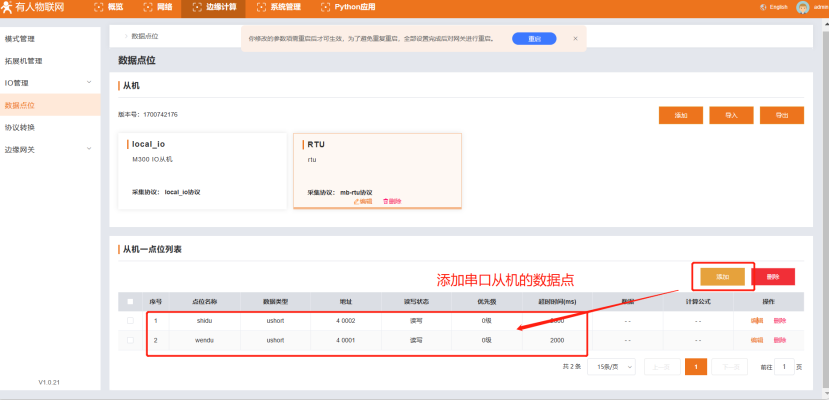Select 协议转换 in the sidebar
The width and height of the screenshot is (829, 400).
pos(20,127)
